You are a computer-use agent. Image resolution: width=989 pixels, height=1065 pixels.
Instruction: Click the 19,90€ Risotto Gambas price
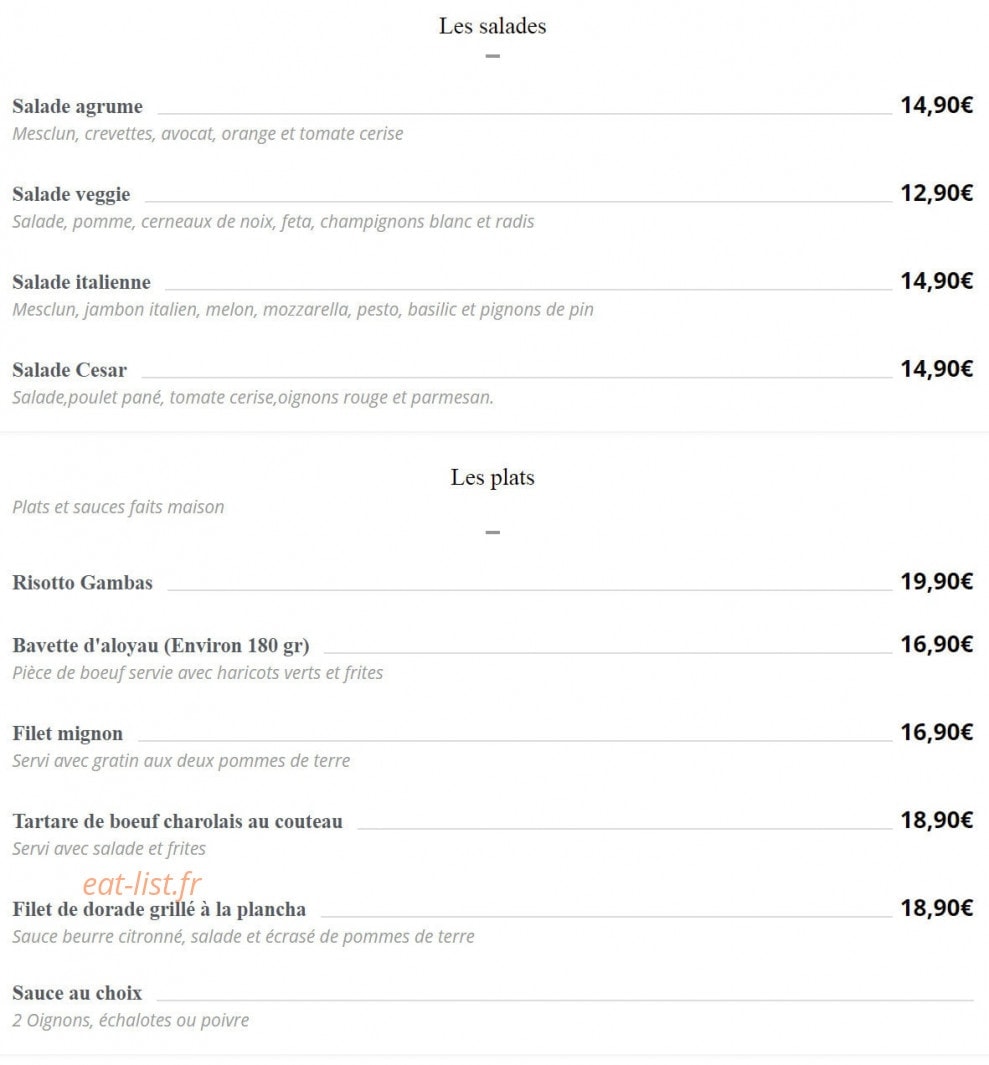(937, 581)
